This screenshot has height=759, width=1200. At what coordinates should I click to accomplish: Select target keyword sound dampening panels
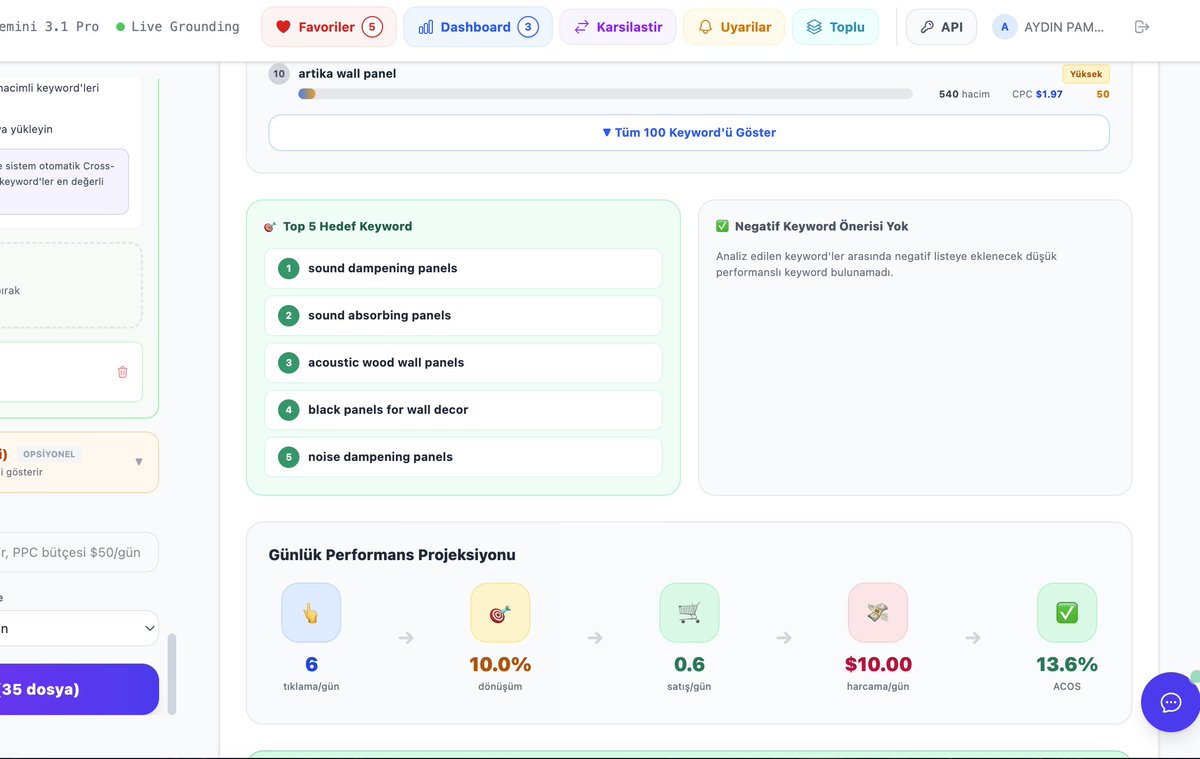463,268
